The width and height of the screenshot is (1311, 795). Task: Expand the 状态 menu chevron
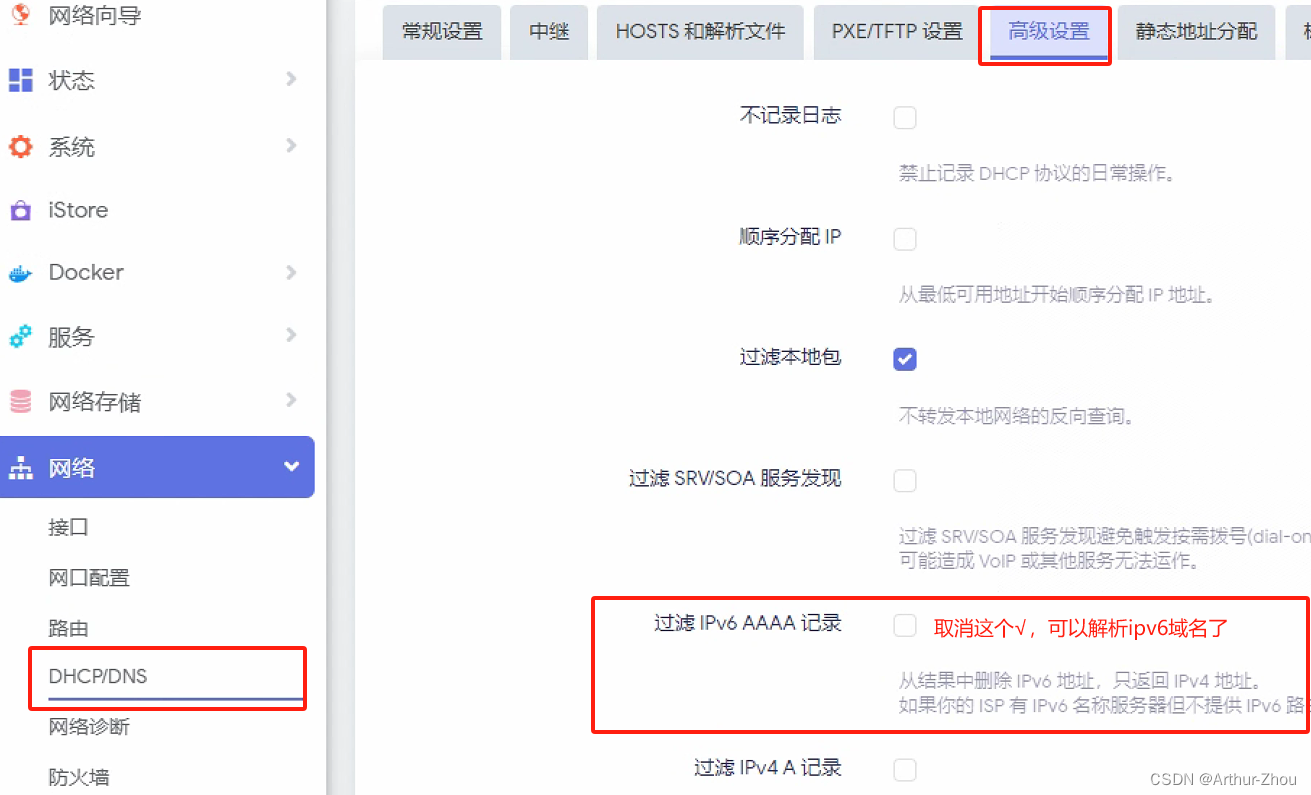coord(291,78)
